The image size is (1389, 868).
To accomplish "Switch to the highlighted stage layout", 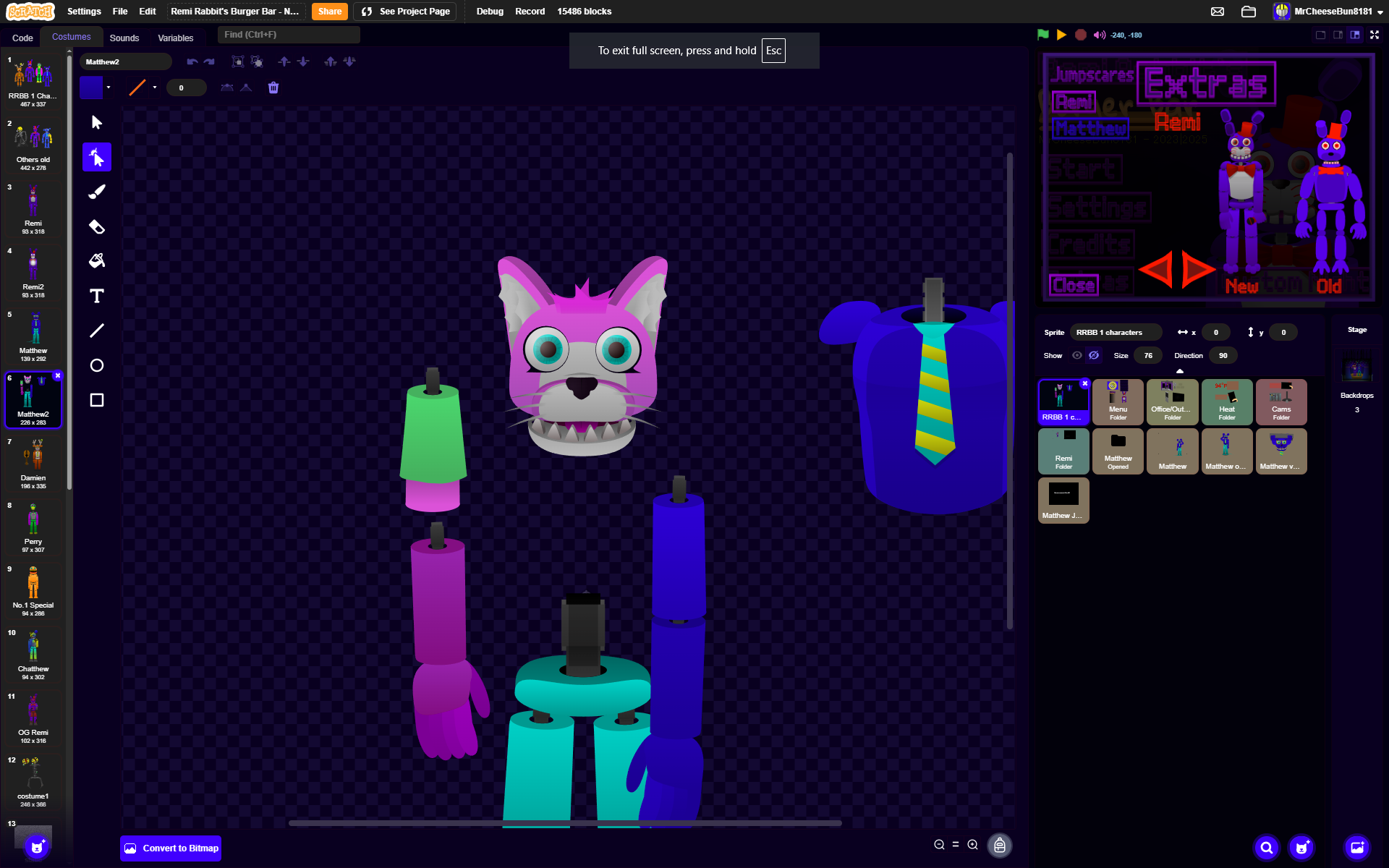I will pyautogui.click(x=1355, y=35).
